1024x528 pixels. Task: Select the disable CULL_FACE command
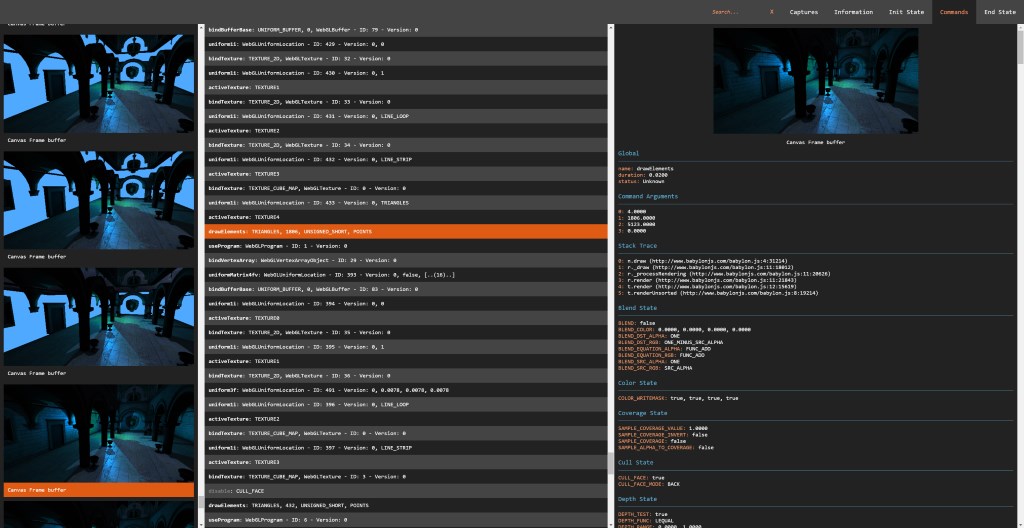(x=406, y=491)
